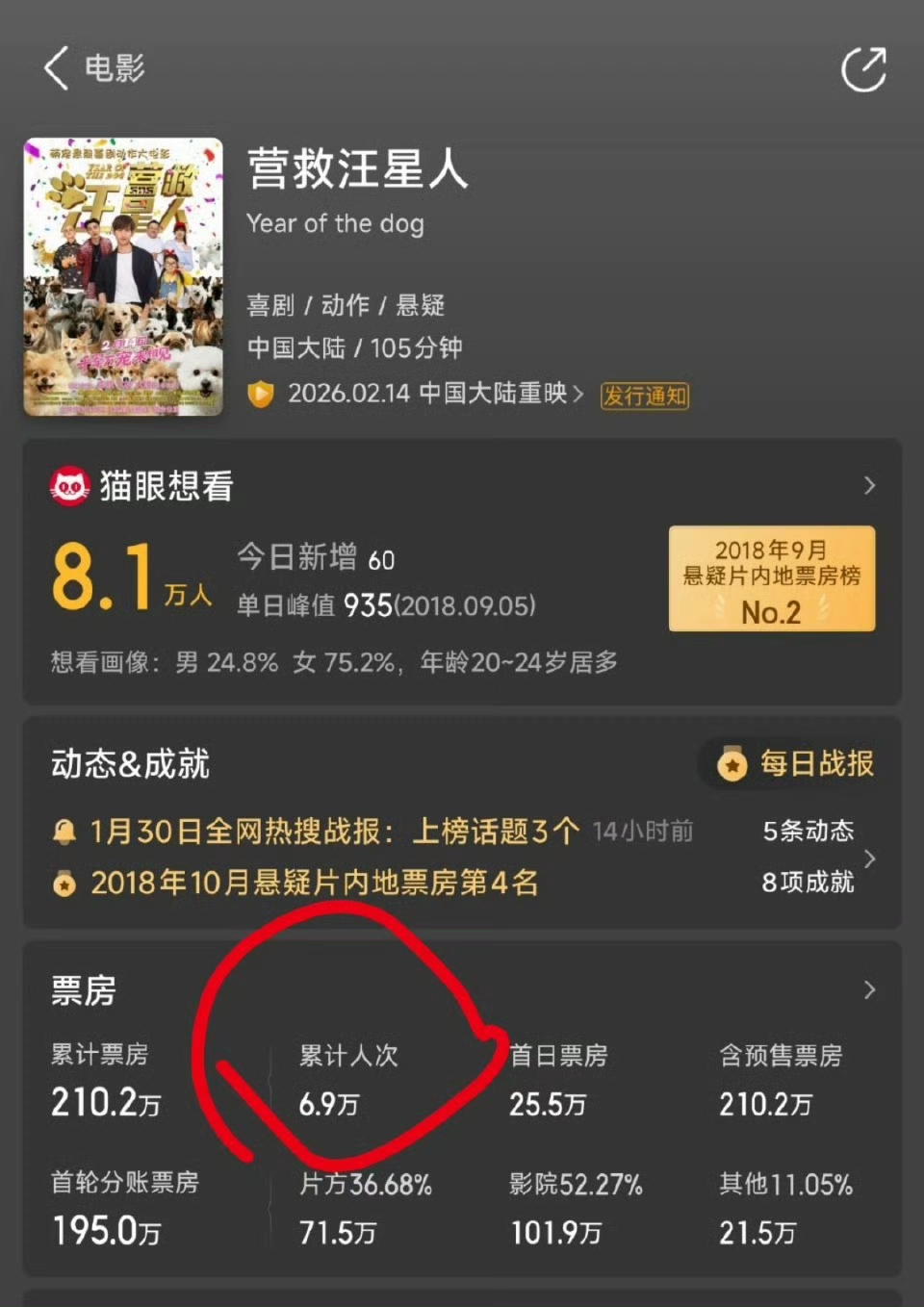The width and height of the screenshot is (924, 1307).
Task: Expand the 猫眼想看 section chevron
Action: [869, 485]
